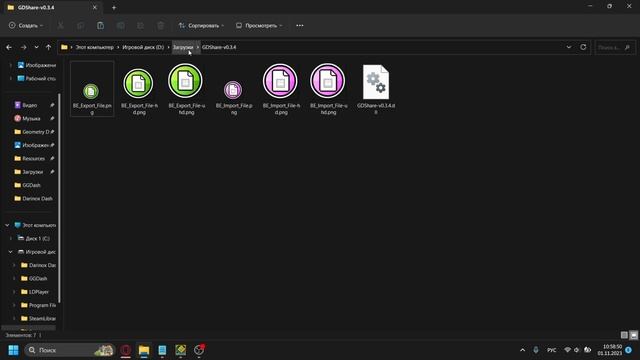Image resolution: width=640 pixels, height=360 pixels.
Task: Click the search box in Explorer
Action: coord(615,47)
